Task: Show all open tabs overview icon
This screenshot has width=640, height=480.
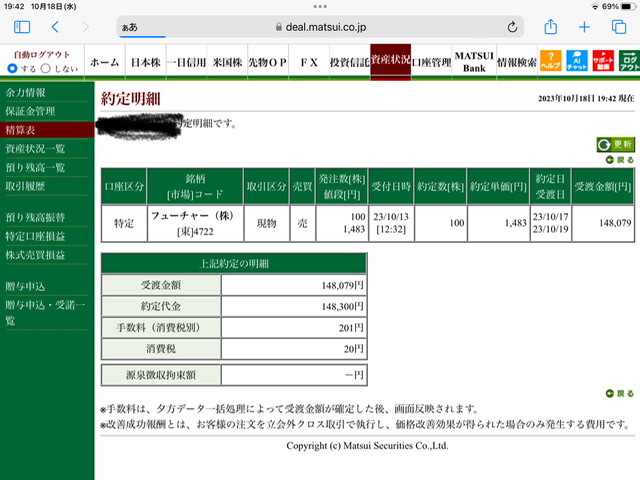Action: click(619, 27)
